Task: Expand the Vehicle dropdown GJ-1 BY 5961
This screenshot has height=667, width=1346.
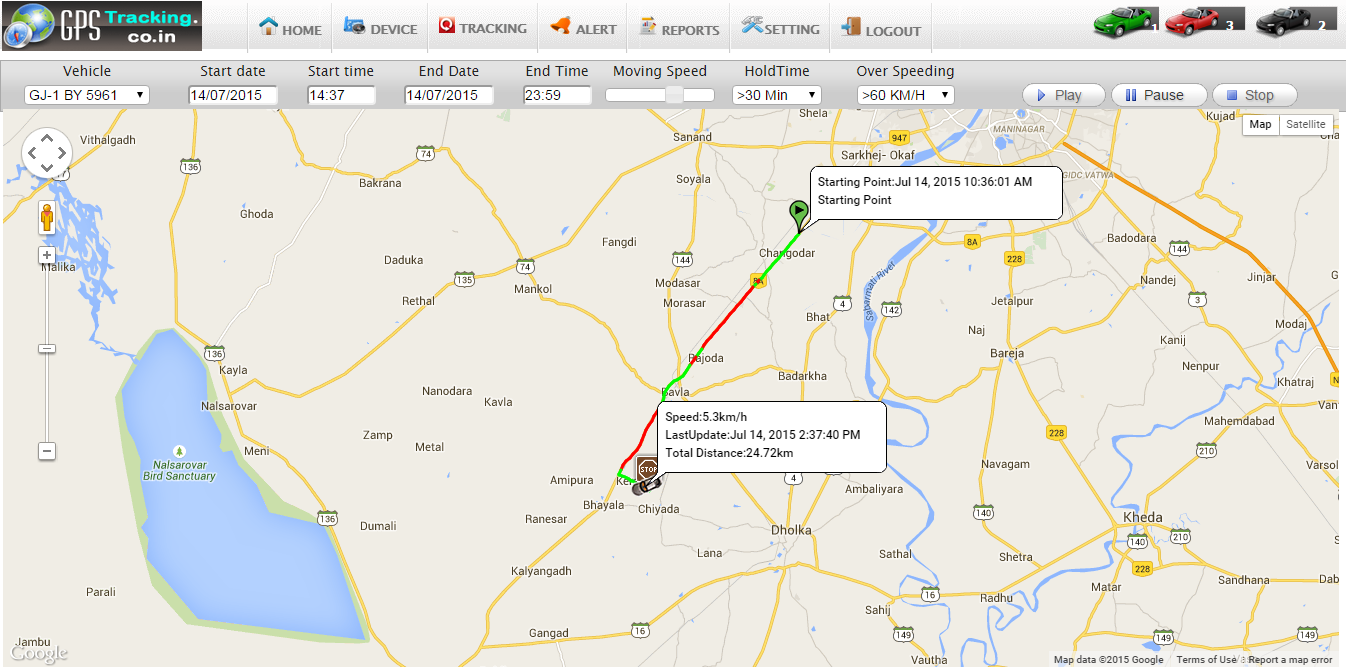Action: point(87,95)
